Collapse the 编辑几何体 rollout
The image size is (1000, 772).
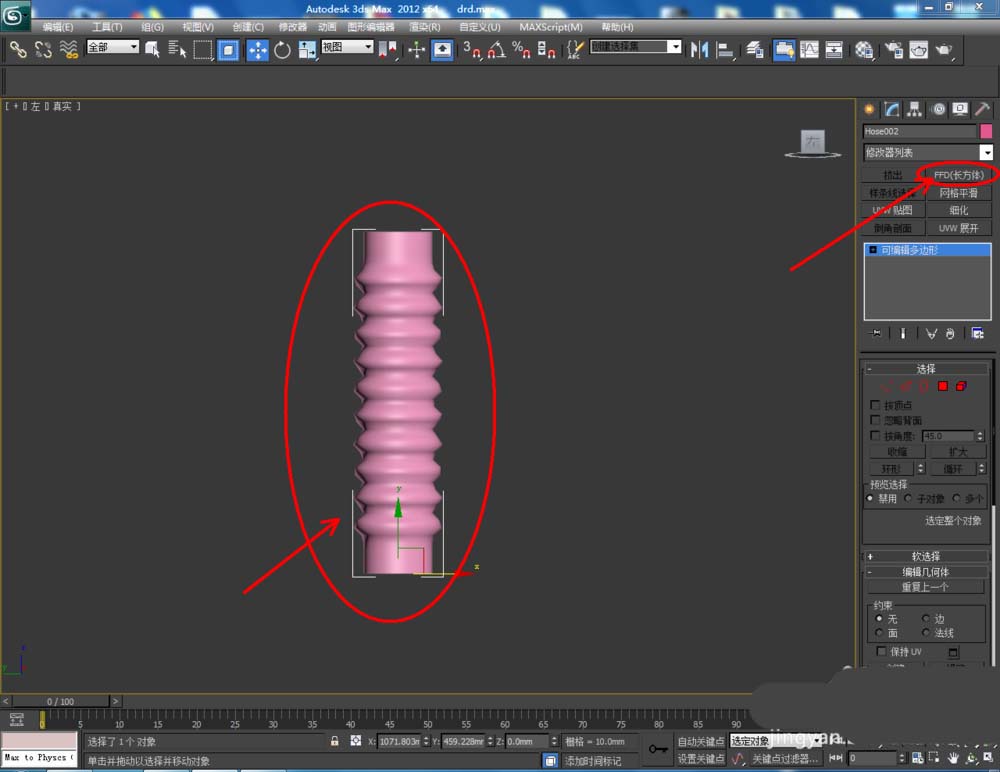926,572
